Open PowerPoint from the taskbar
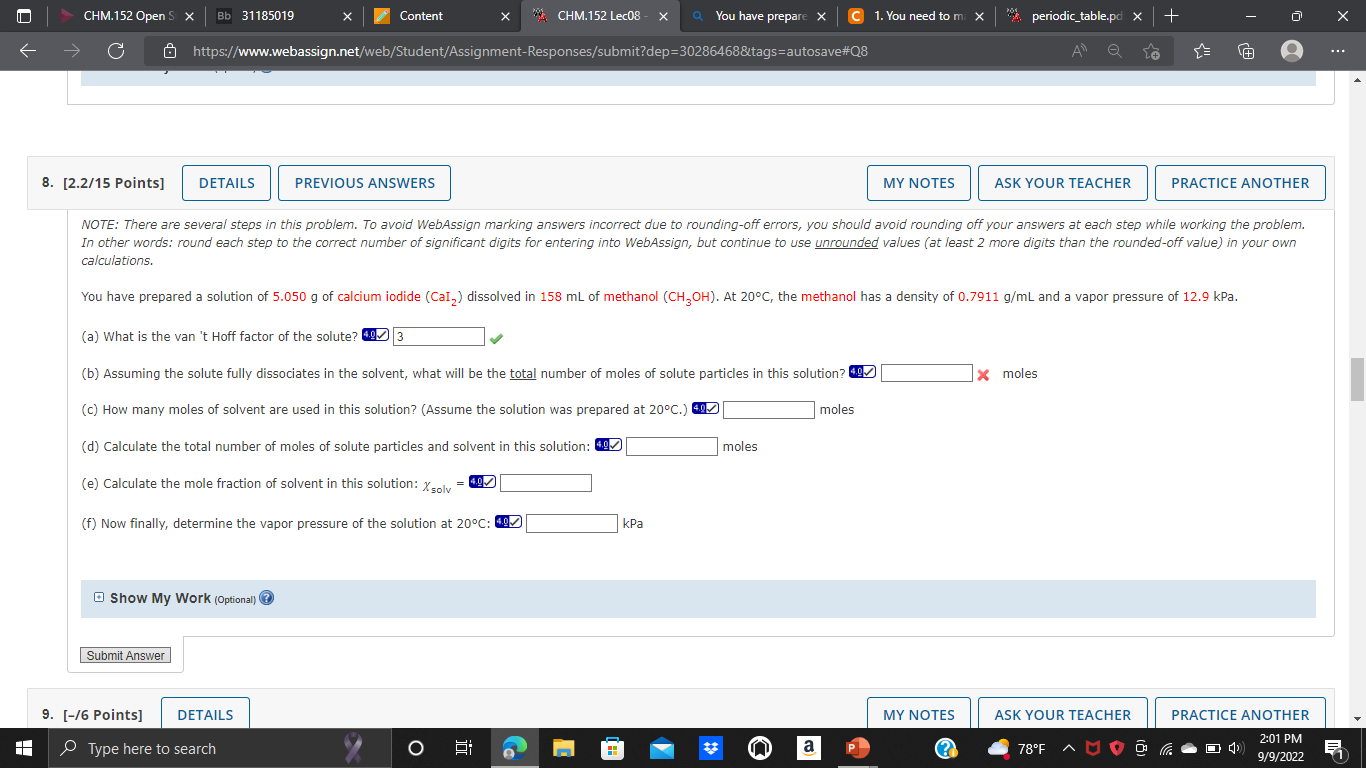The image size is (1366, 768). click(858, 748)
